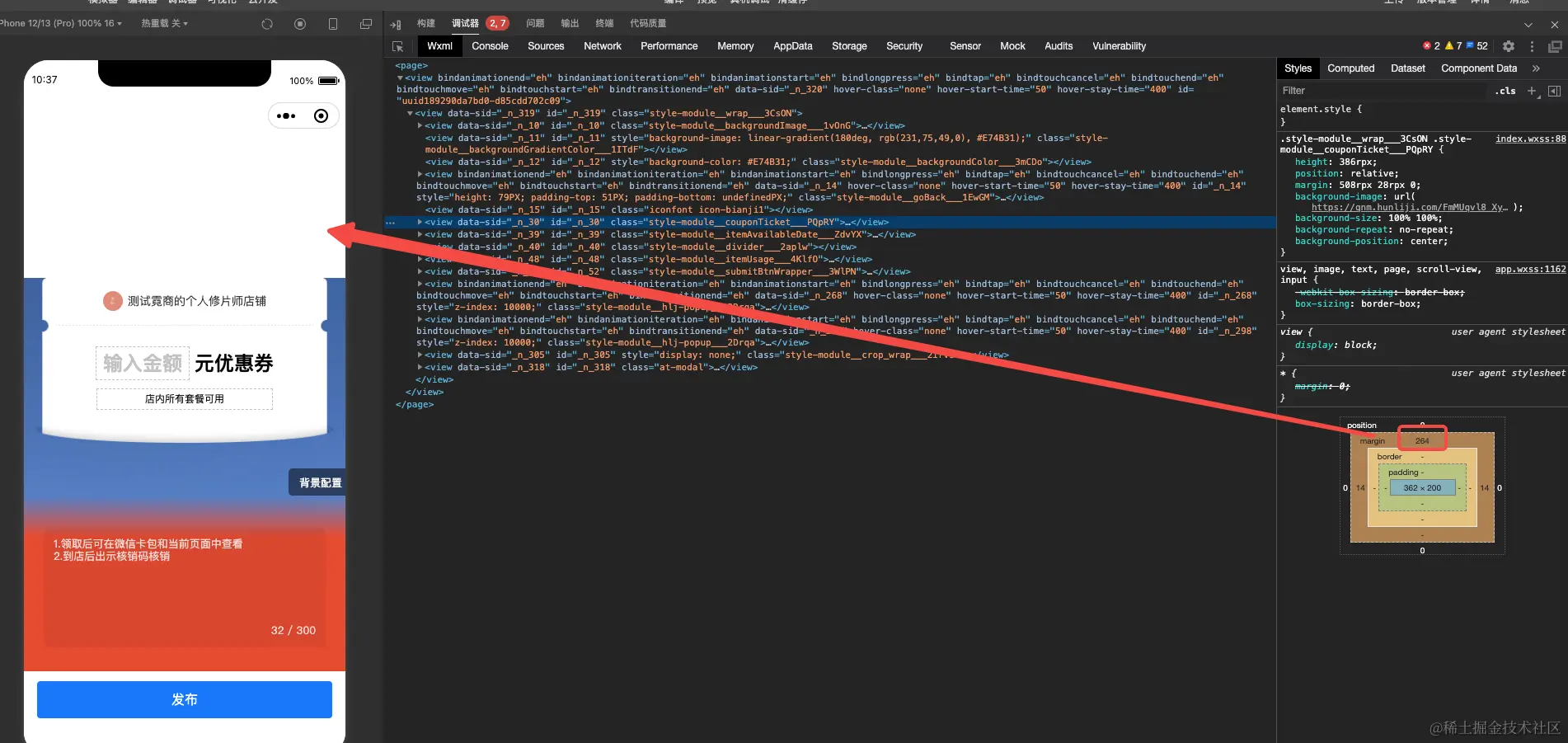Open the app.wxss:1162 source link
Image resolution: width=1568 pixels, height=743 pixels.
pos(1530,270)
